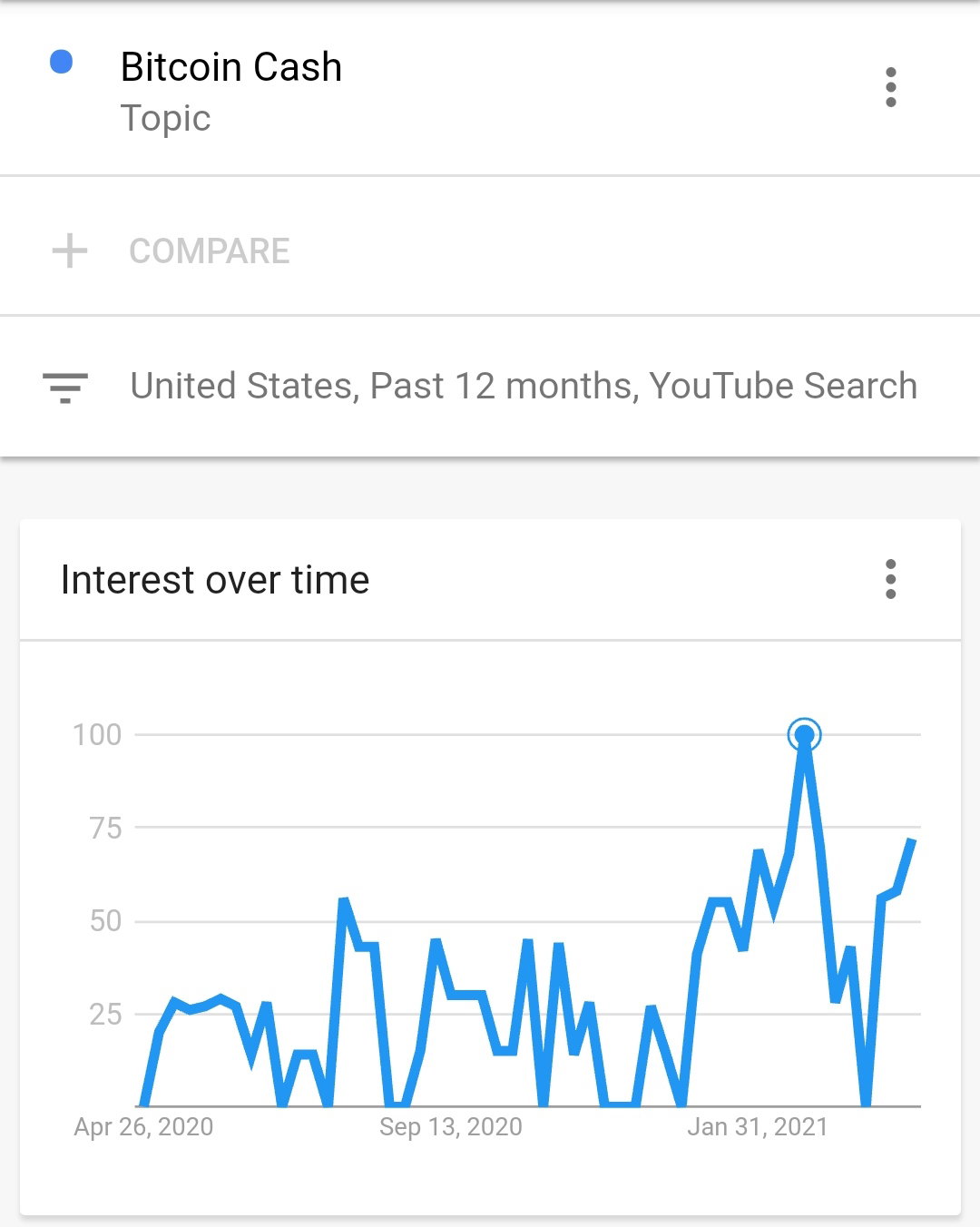Image resolution: width=980 pixels, height=1227 pixels.
Task: Click the Interest over time heading
Action: pos(215,580)
